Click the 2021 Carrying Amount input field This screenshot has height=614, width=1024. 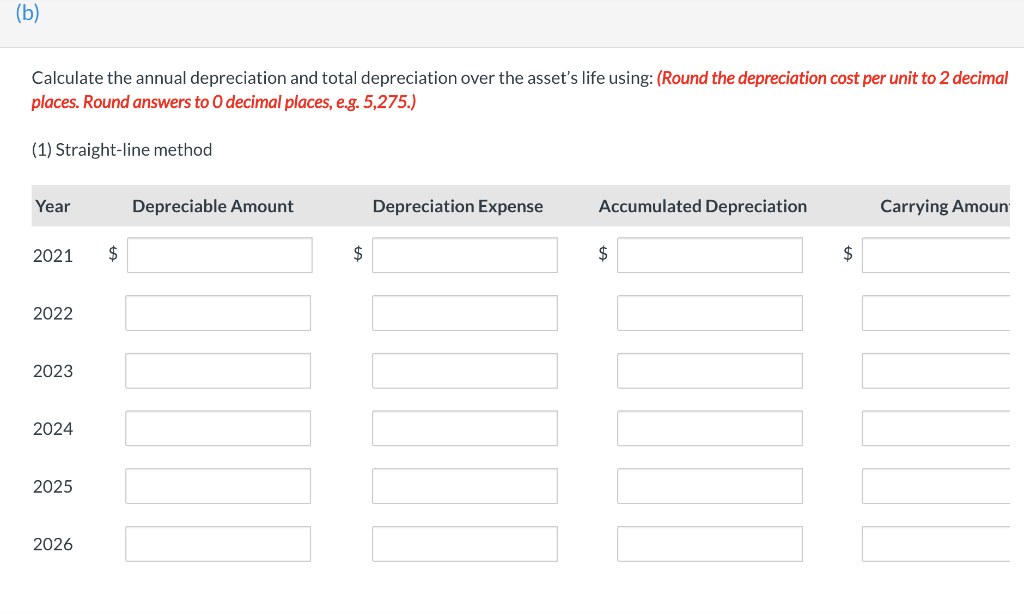coord(936,255)
